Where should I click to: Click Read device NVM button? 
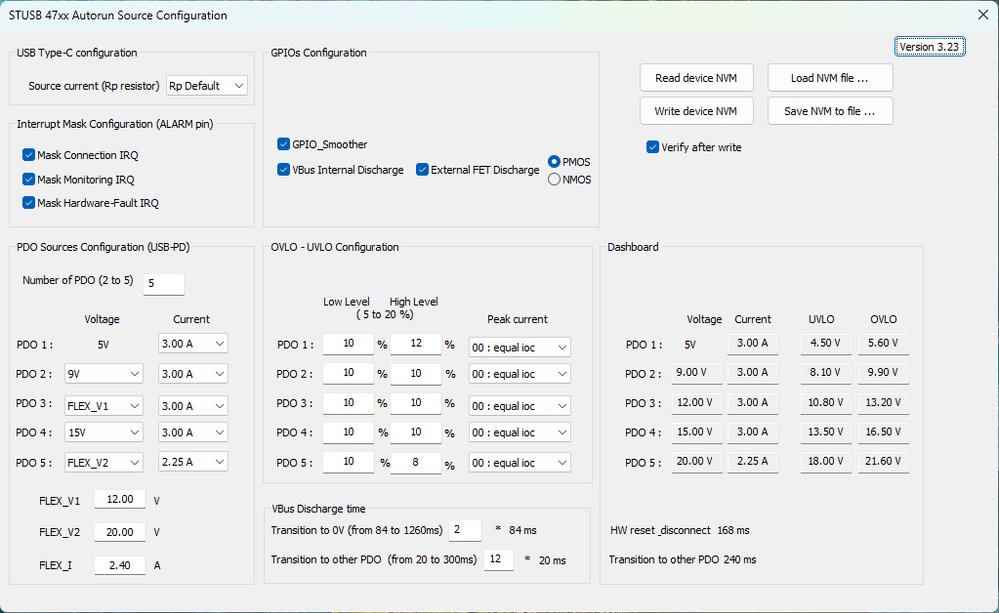tap(695, 78)
